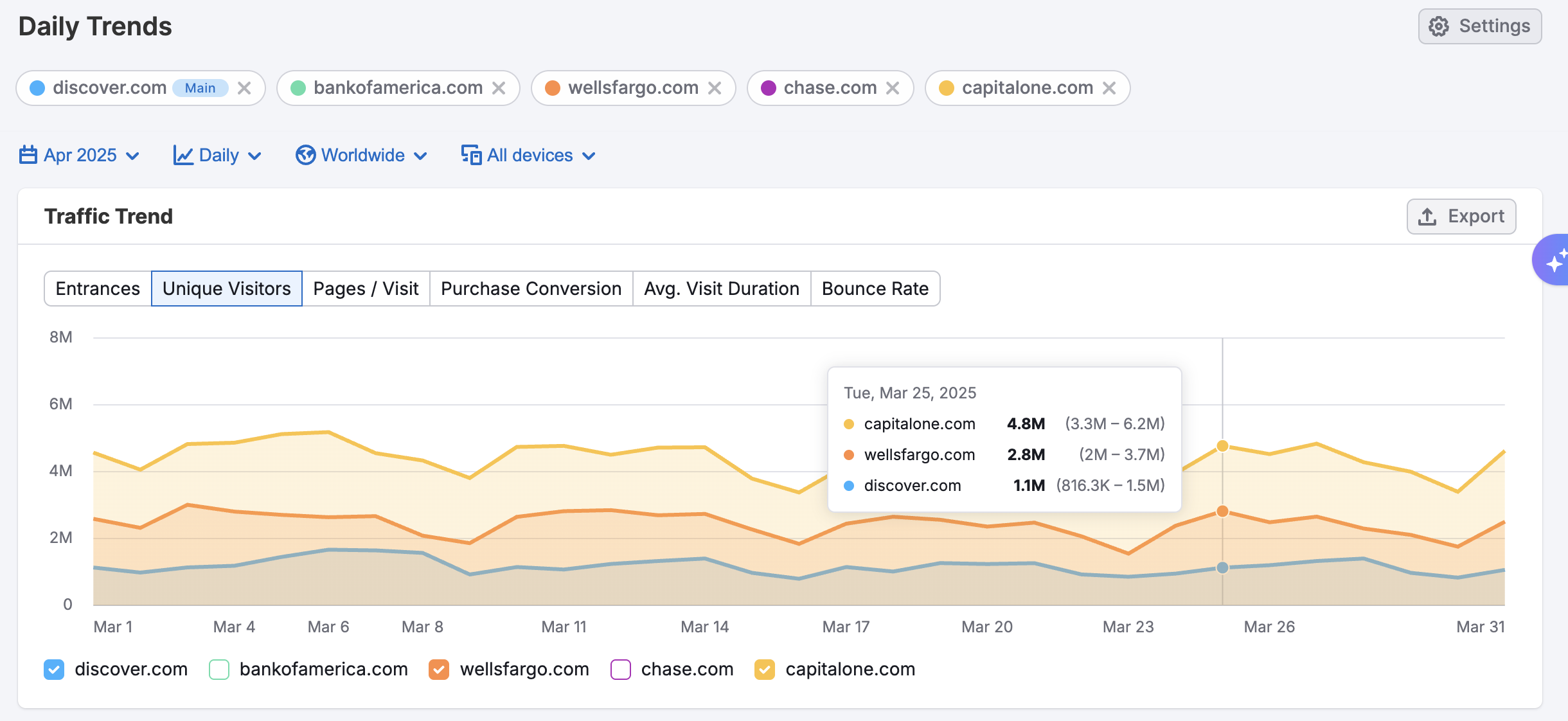1568x721 pixels.
Task: Remove chase.com with its X icon
Action: tap(893, 88)
